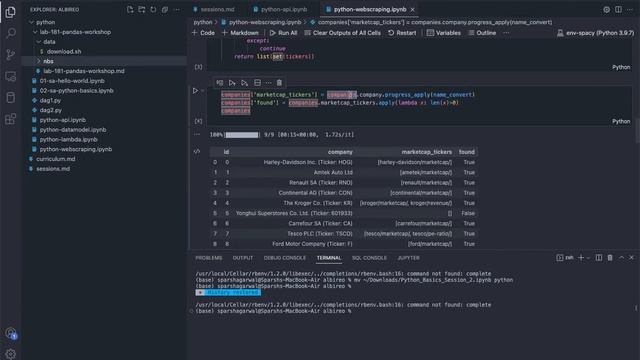
Task: Open new terminal profile dropdown arrow
Action: click(x=588, y=258)
